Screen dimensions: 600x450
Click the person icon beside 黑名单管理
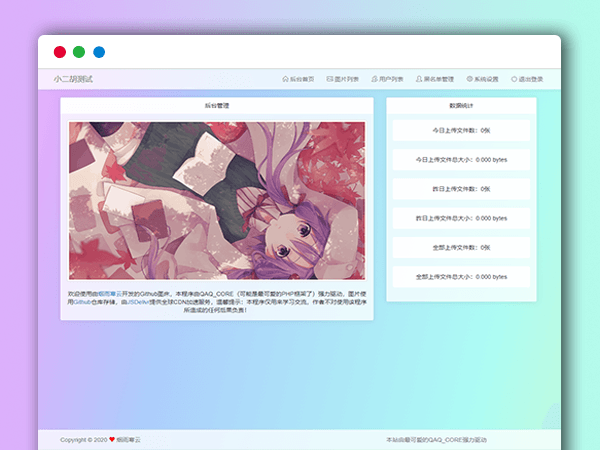[420, 78]
